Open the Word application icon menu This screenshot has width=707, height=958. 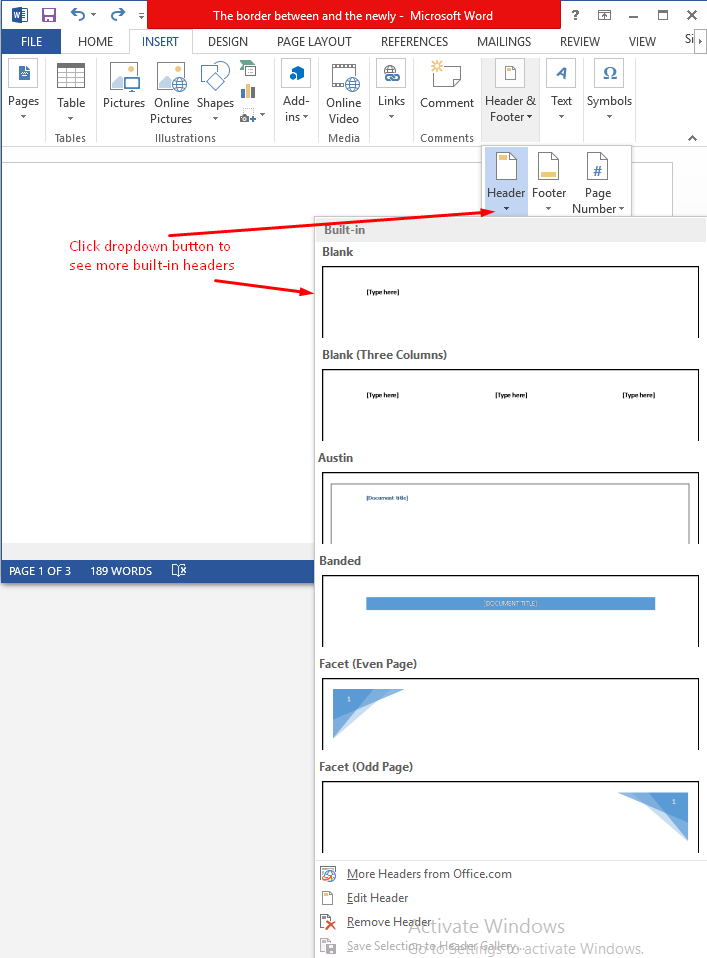coord(20,15)
